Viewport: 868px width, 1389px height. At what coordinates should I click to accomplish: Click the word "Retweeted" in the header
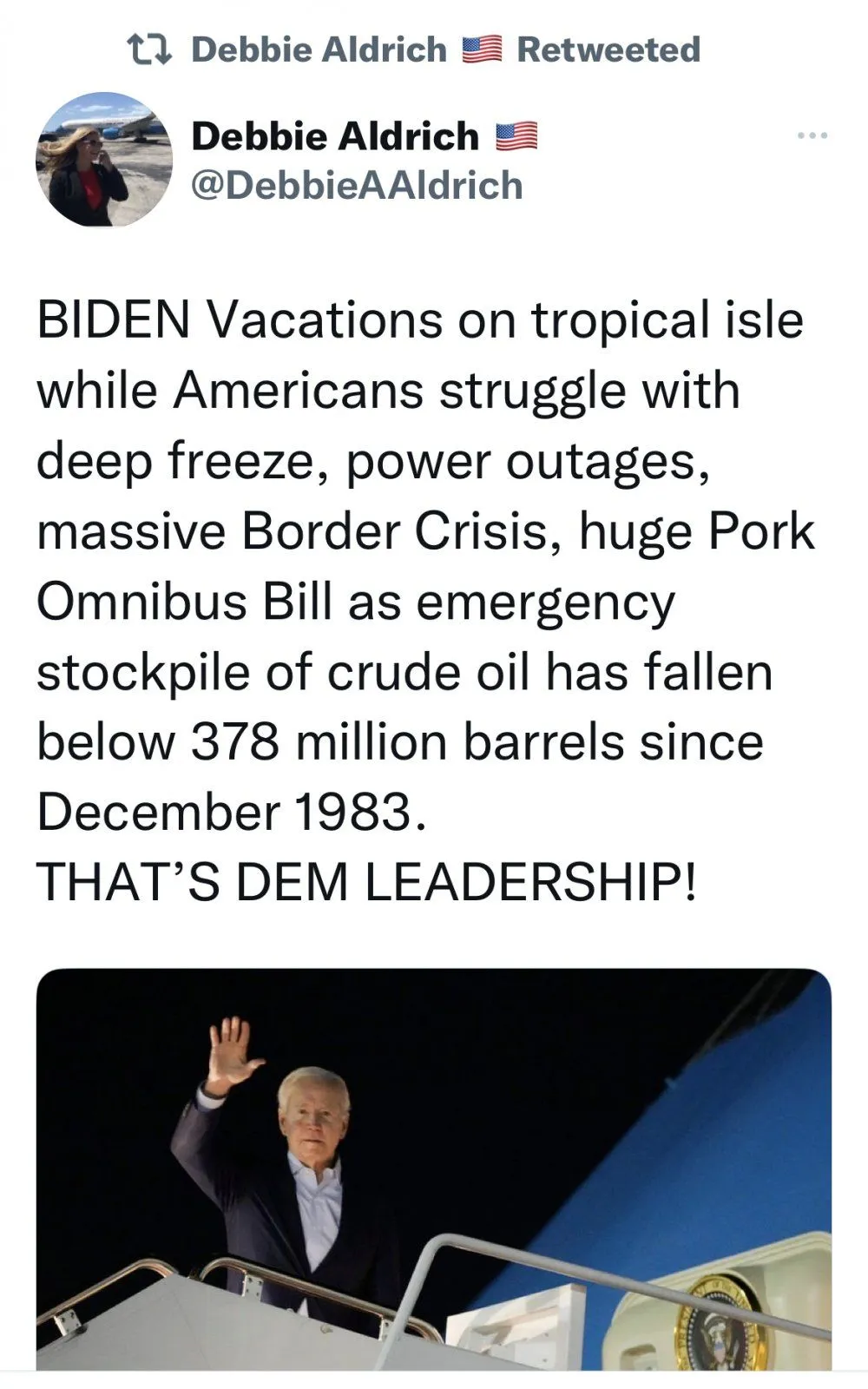608,49
